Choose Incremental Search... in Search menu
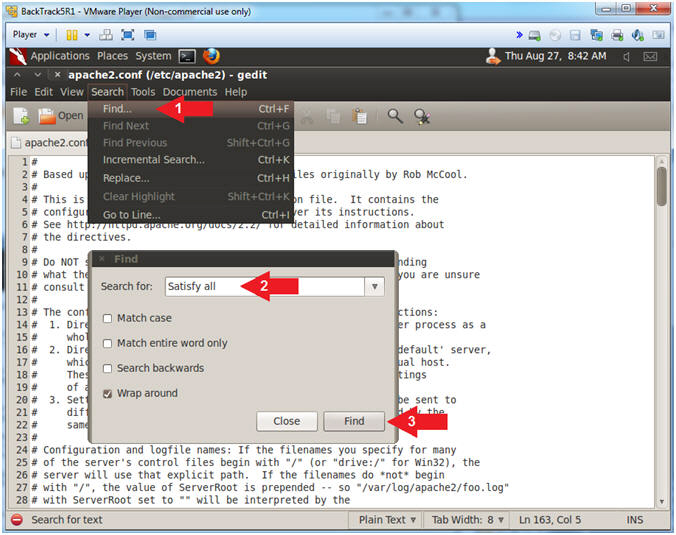Screen dimensions: 676x535 [x=191, y=160]
